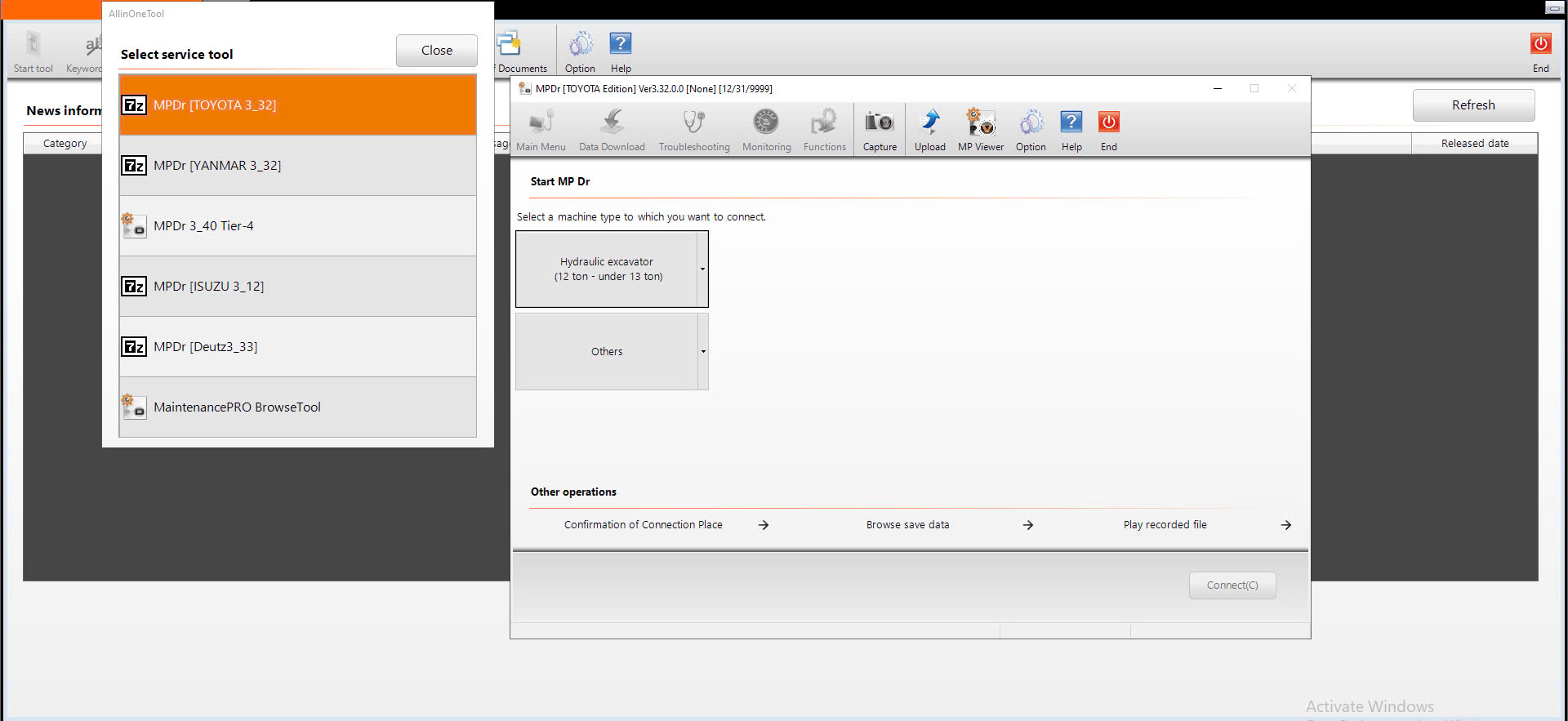Open Confirmation of Connection Place
The image size is (1568, 721).
666,525
